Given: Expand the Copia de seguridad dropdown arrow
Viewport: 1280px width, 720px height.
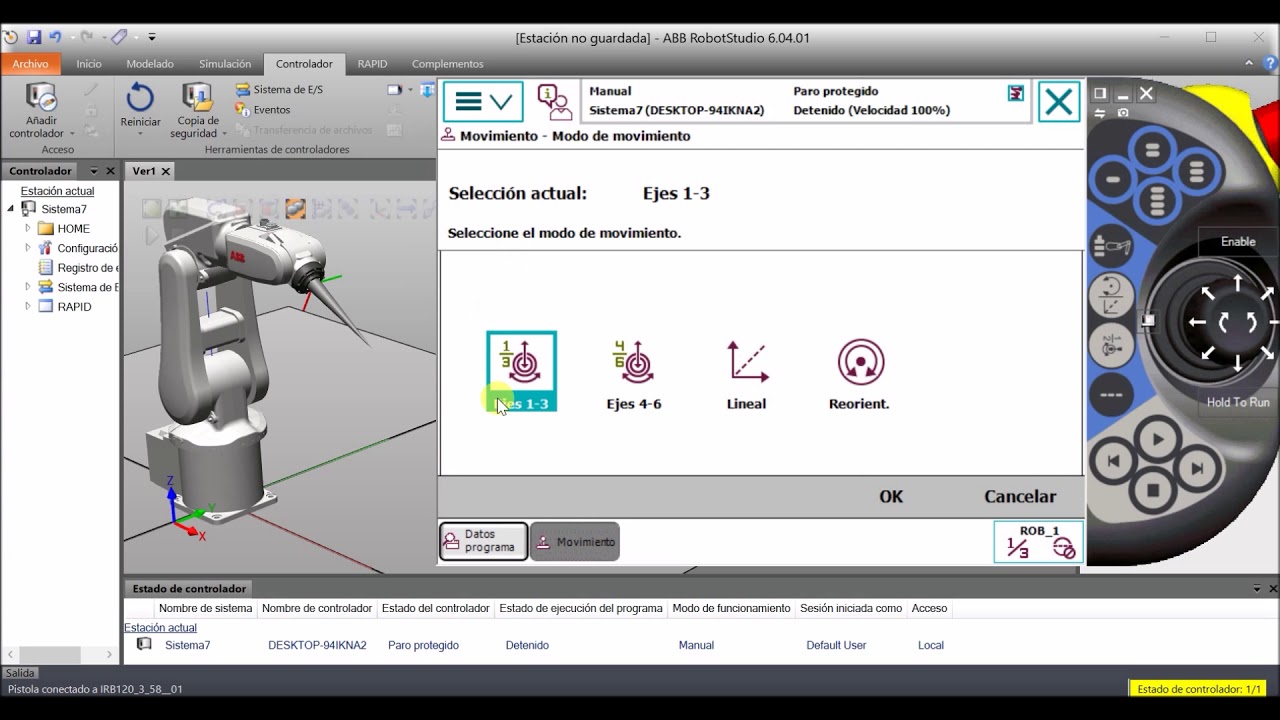Looking at the screenshot, I should pos(224,134).
